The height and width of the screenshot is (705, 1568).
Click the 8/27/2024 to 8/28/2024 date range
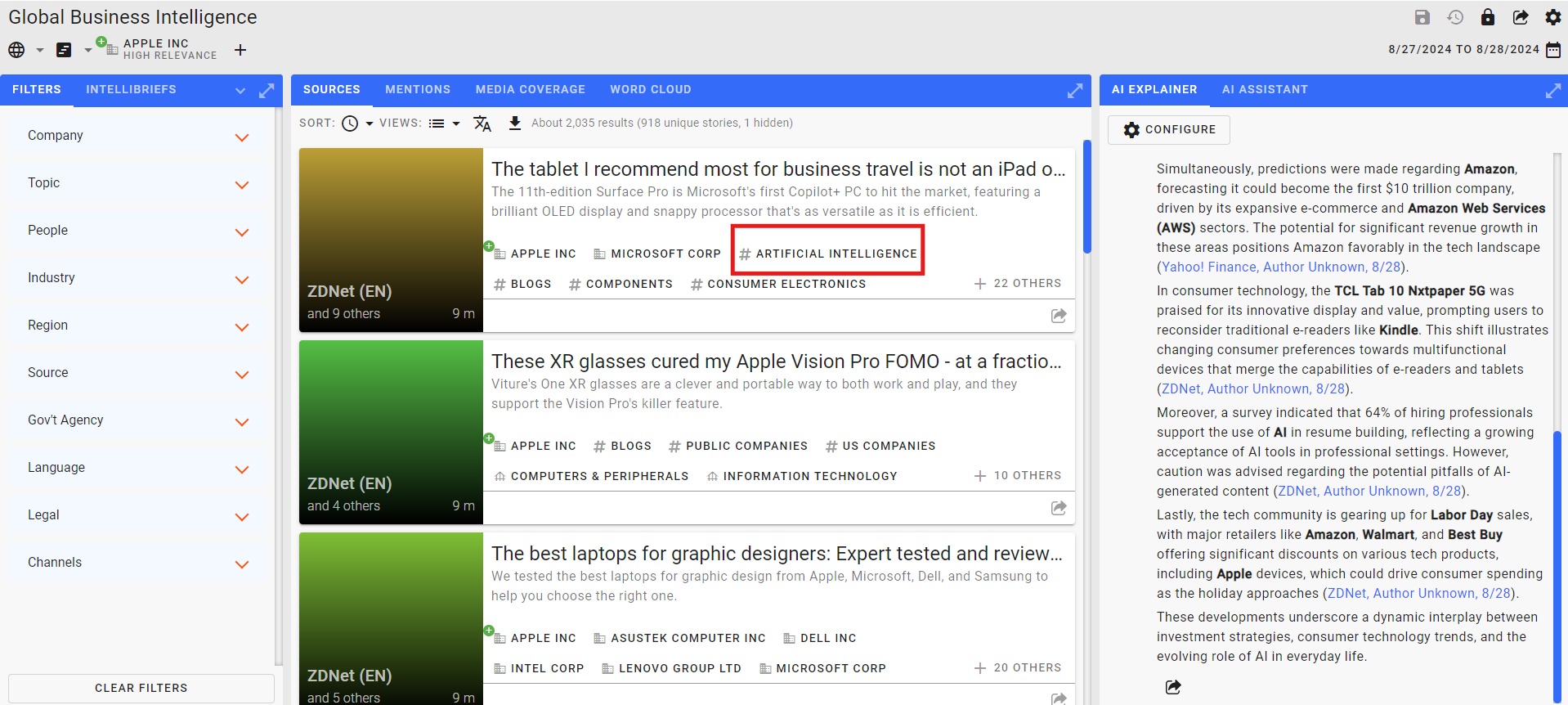pos(1464,50)
